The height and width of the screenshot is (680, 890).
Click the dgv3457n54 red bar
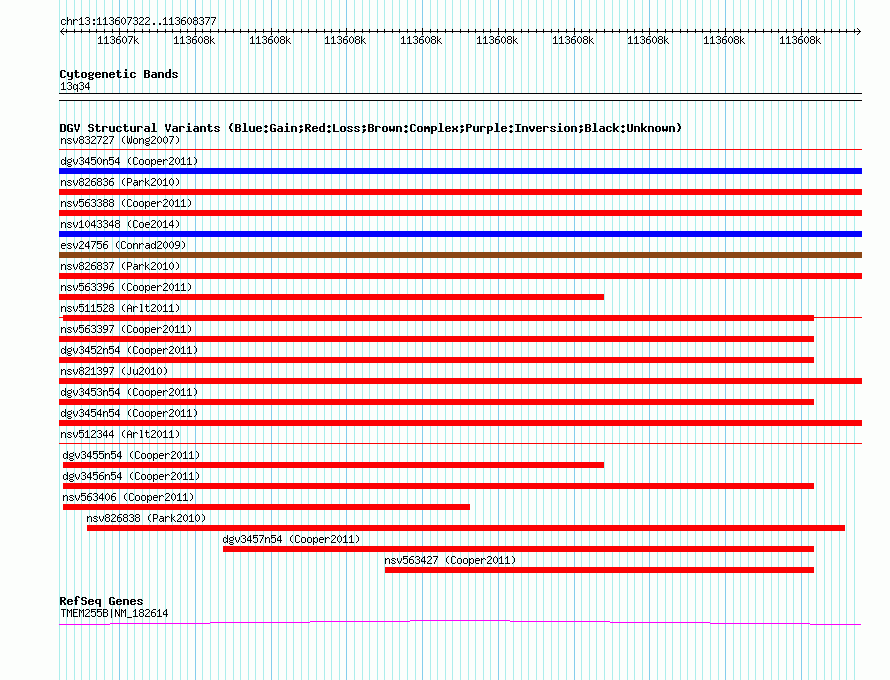click(x=518, y=549)
